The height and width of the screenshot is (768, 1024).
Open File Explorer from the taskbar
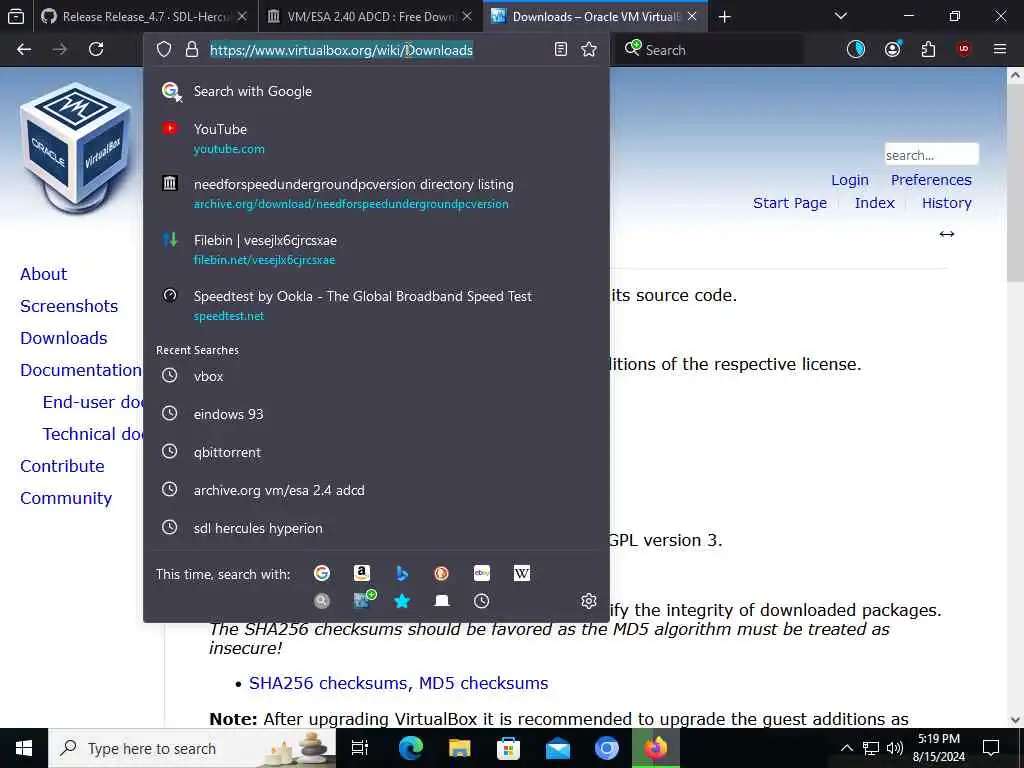[460, 748]
